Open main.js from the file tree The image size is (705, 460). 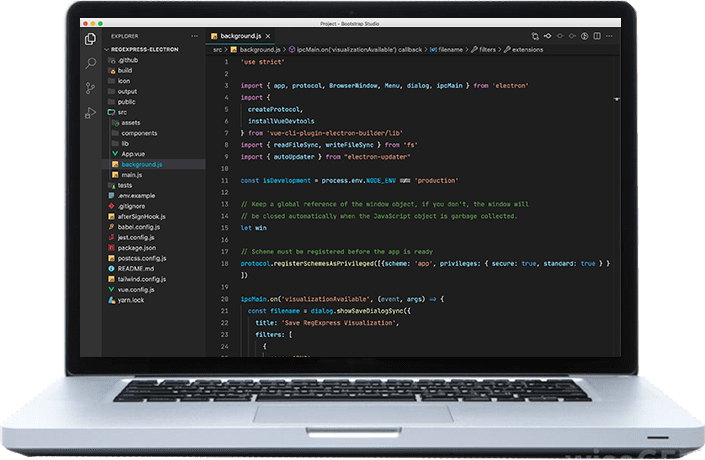(132, 175)
